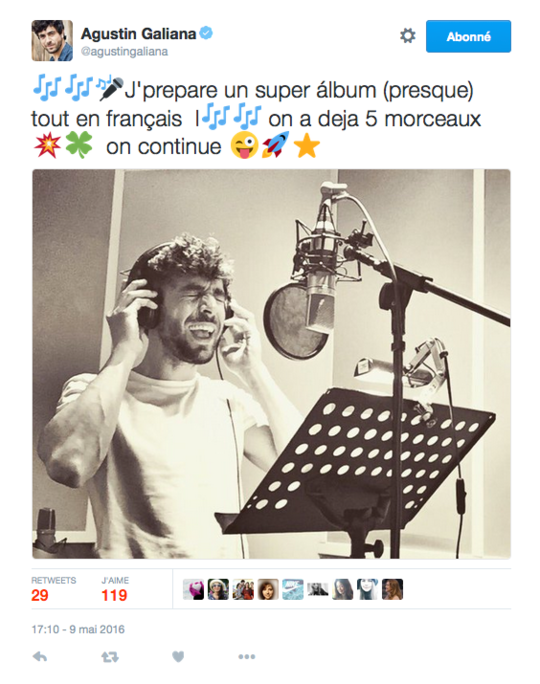
Task: Open the last liker avatar in row
Action: point(392,589)
